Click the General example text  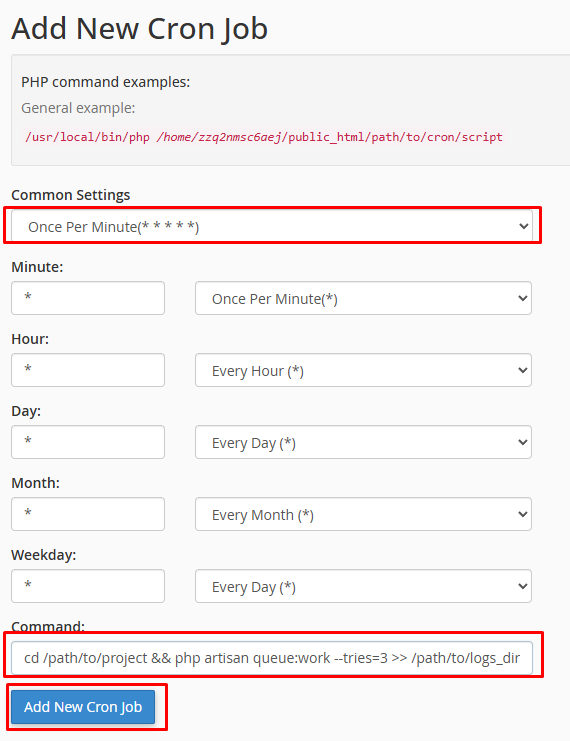(x=78, y=108)
